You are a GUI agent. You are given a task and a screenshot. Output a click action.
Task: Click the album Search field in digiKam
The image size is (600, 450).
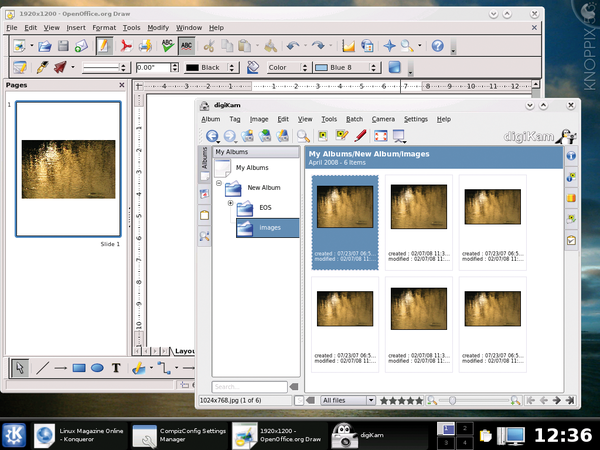coord(249,387)
